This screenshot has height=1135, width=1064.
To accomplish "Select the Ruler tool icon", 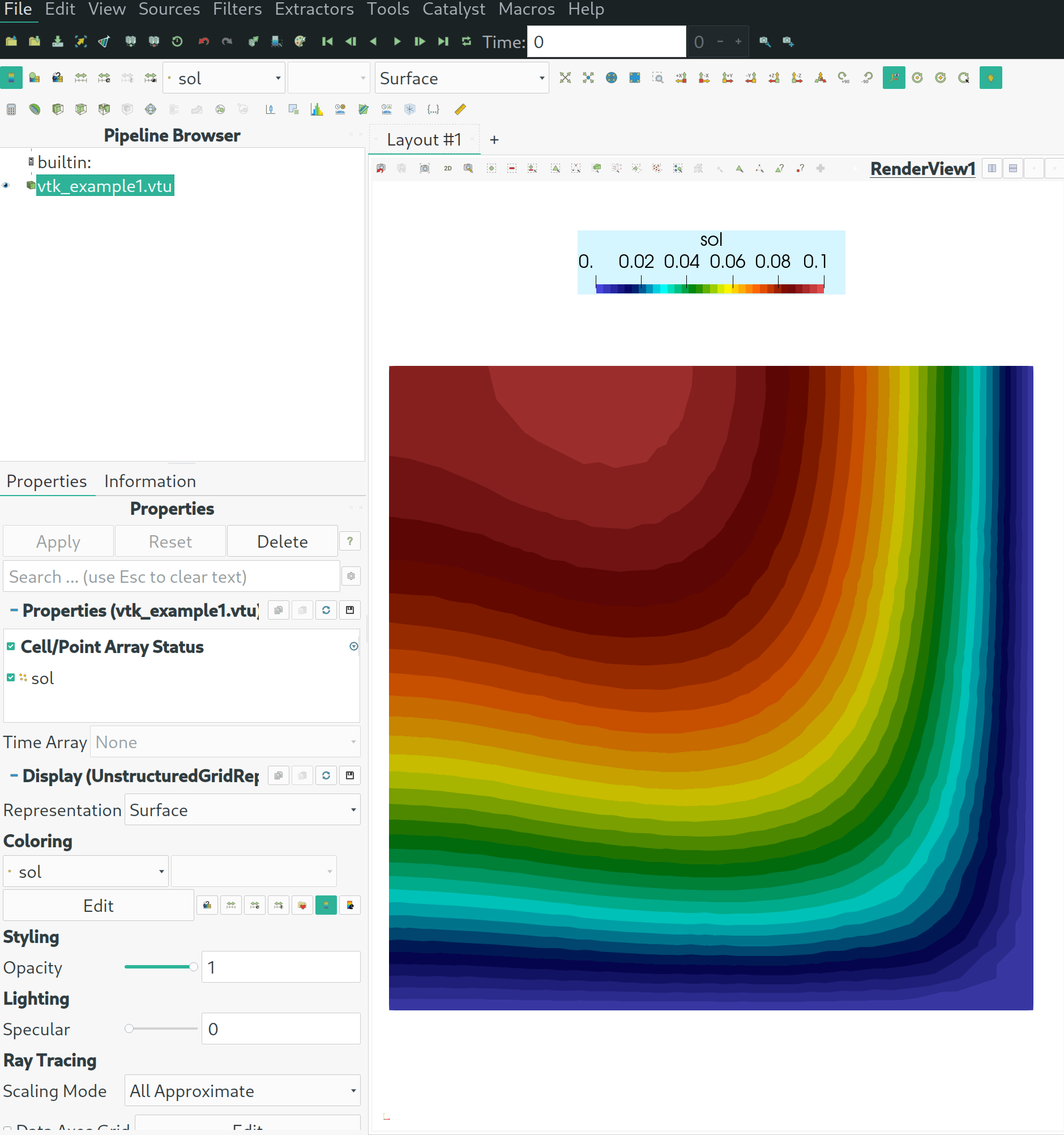I will [x=460, y=109].
